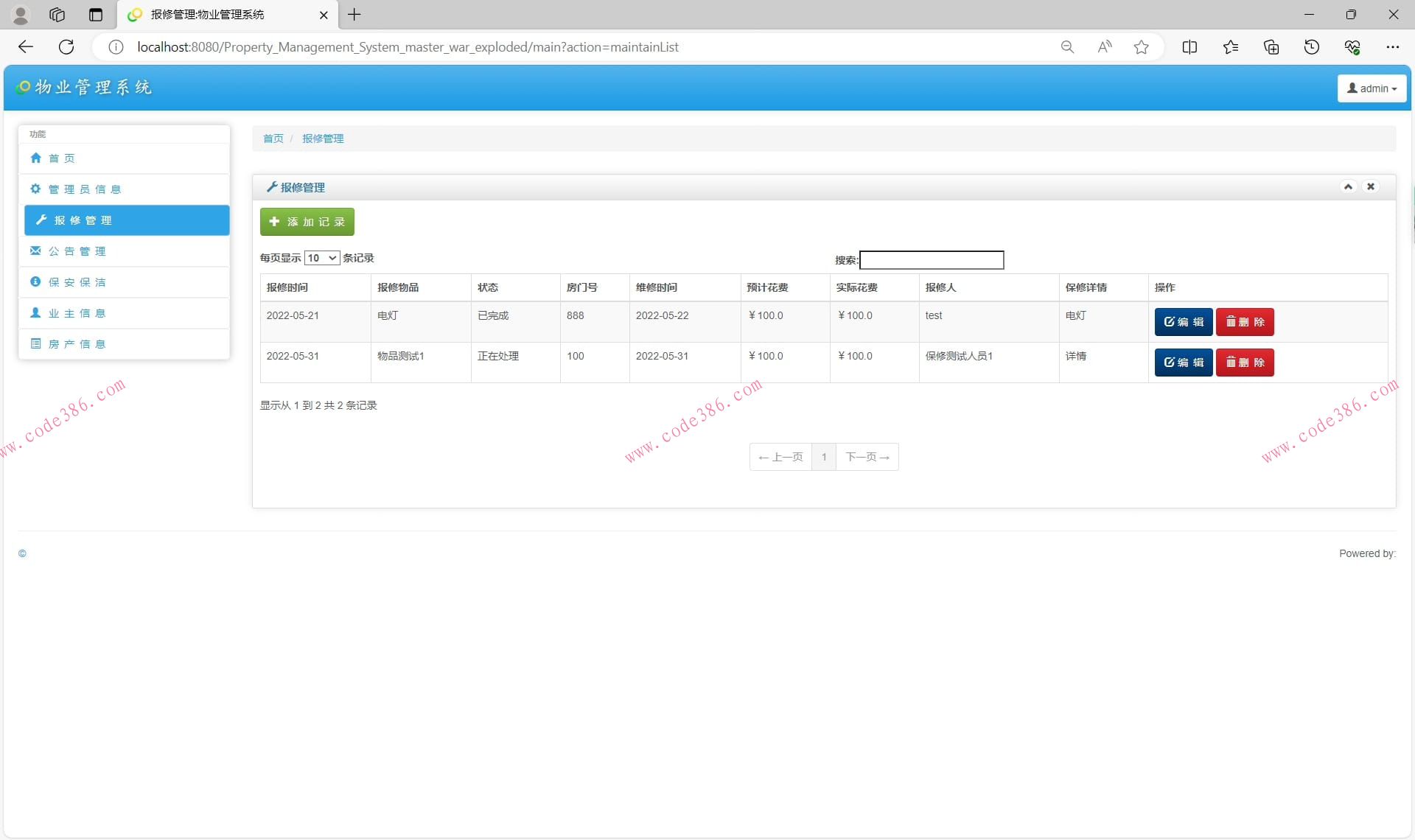Viewport: 1415px width, 840px height.
Task: Delete the 物品测试1 record
Action: point(1244,363)
